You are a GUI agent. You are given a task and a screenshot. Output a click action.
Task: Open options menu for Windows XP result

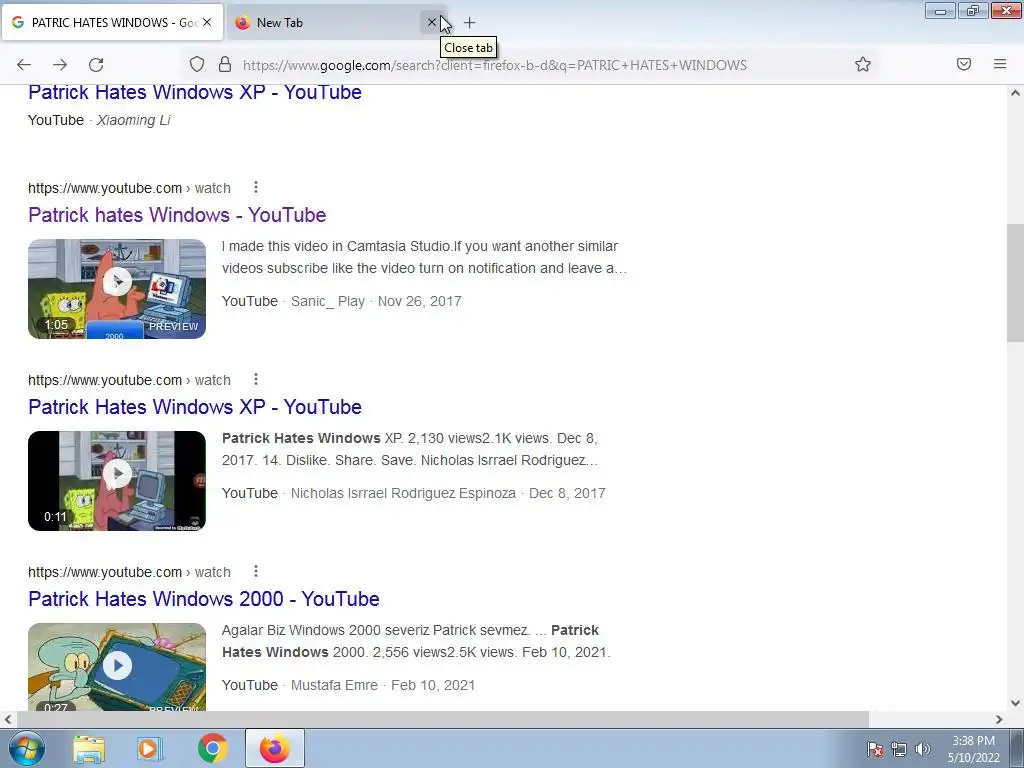256,380
